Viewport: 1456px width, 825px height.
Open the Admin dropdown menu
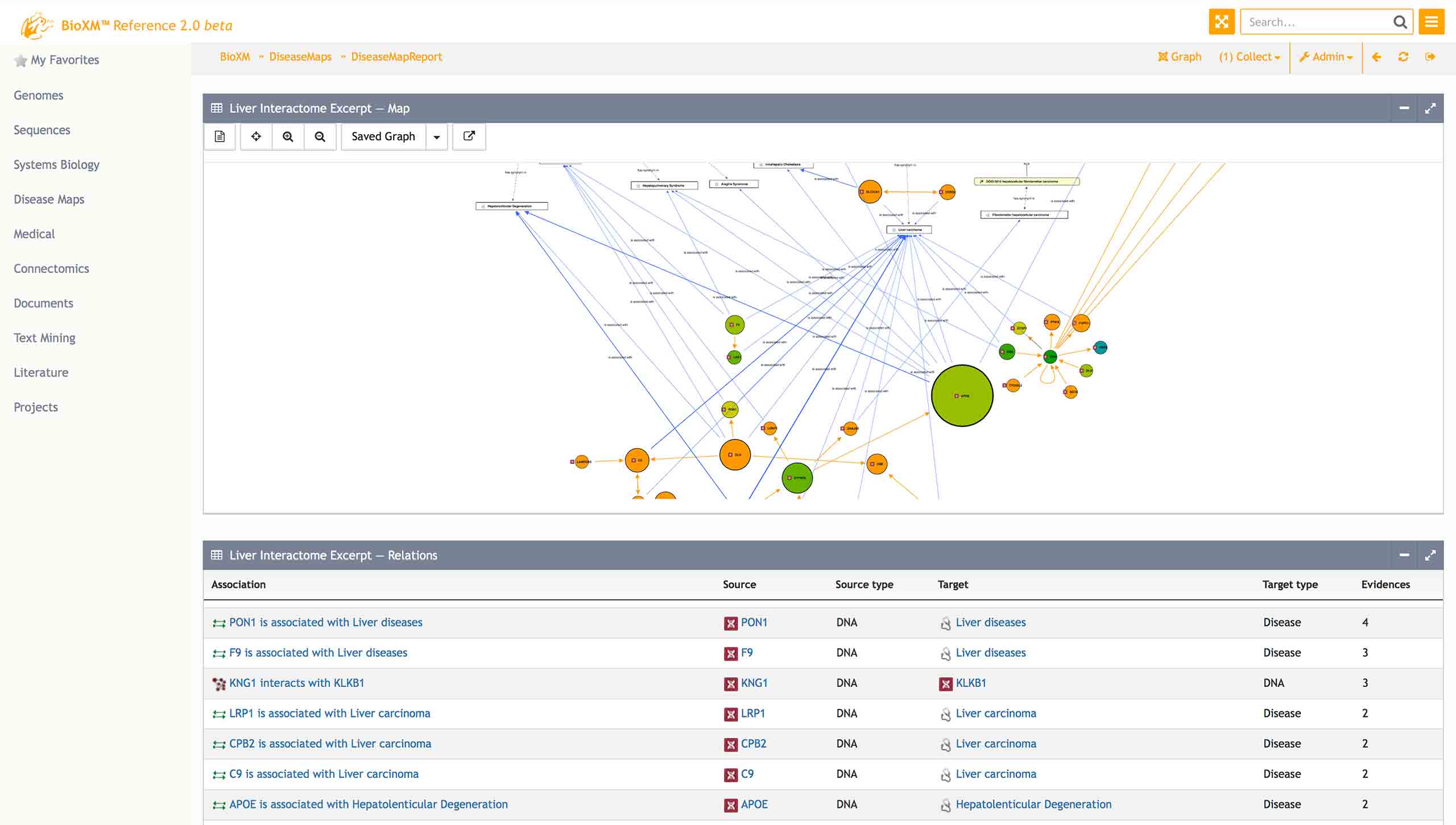click(x=1326, y=57)
